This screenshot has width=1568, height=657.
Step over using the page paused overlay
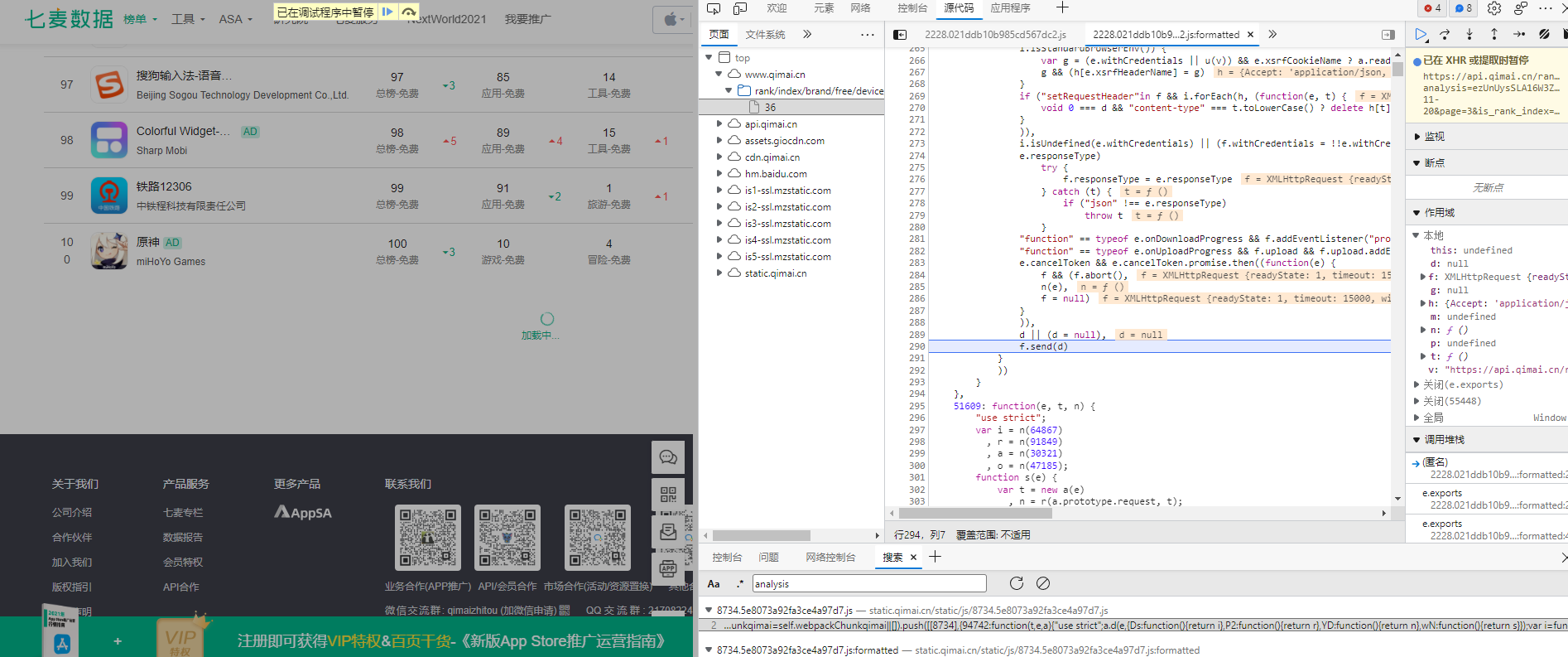408,12
